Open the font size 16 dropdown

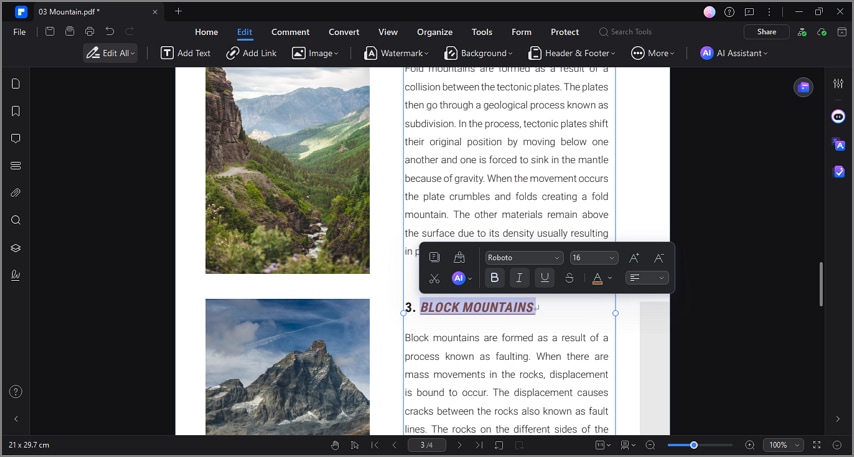click(594, 258)
